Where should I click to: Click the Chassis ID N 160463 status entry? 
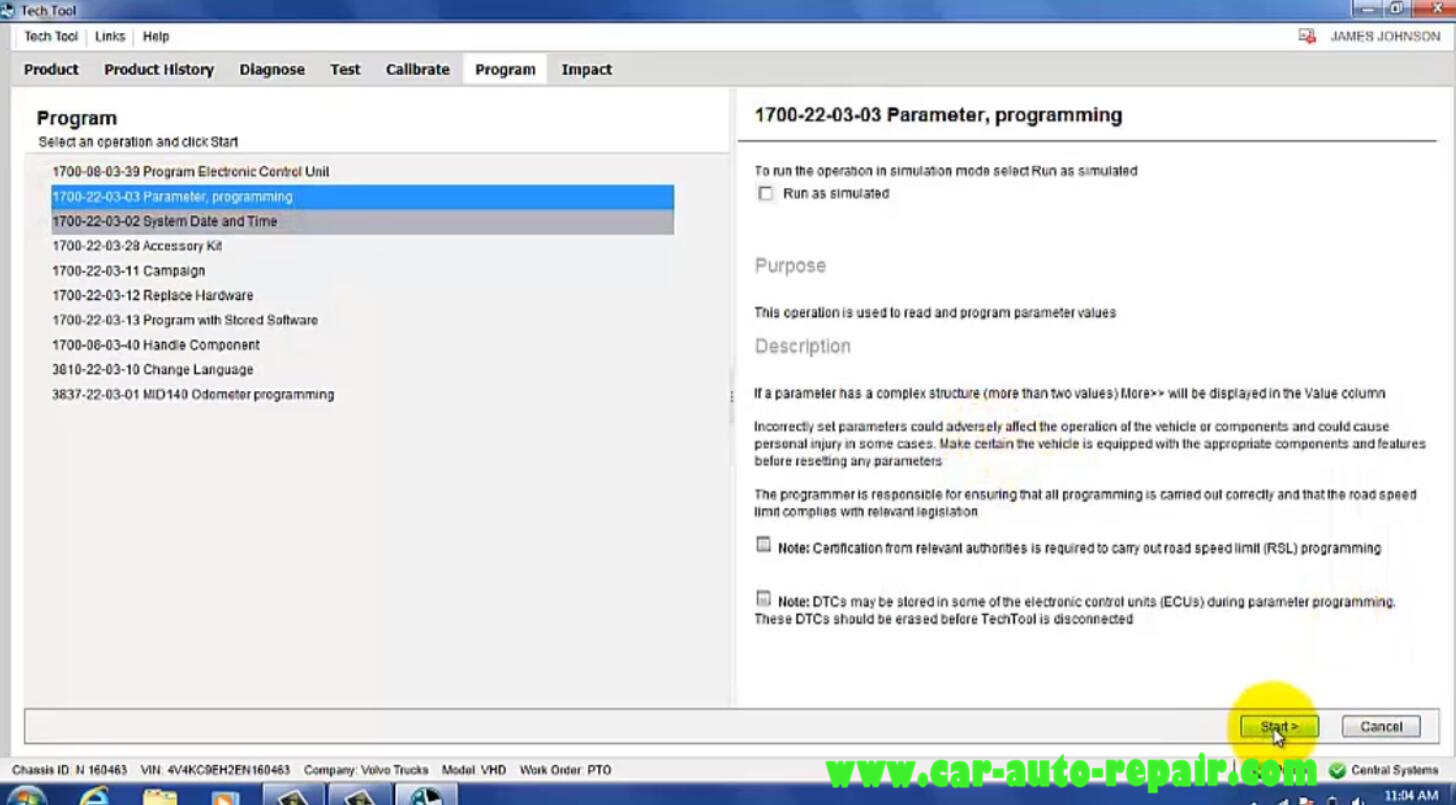(70, 770)
